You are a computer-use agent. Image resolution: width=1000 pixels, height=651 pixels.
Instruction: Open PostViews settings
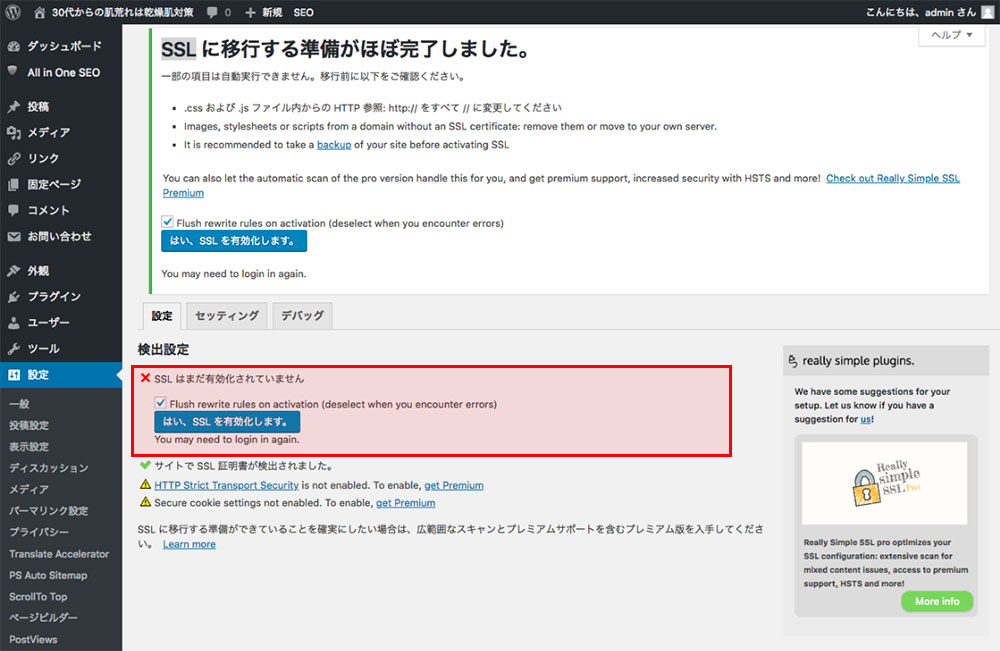(x=33, y=640)
